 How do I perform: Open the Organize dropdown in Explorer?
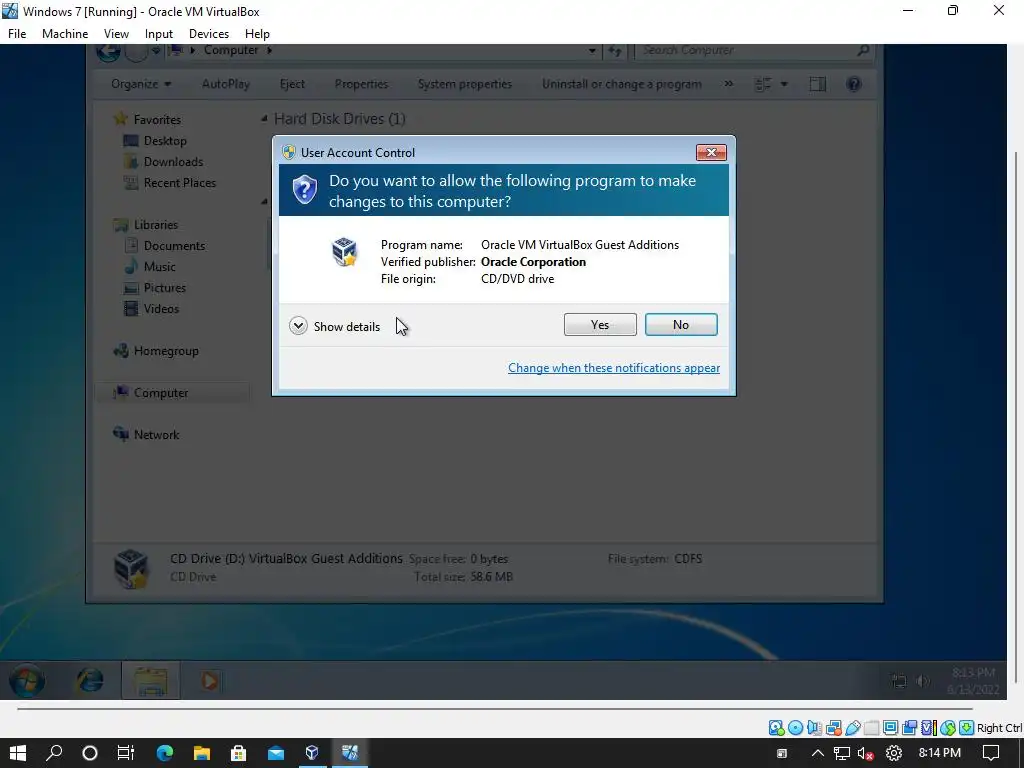tap(141, 84)
